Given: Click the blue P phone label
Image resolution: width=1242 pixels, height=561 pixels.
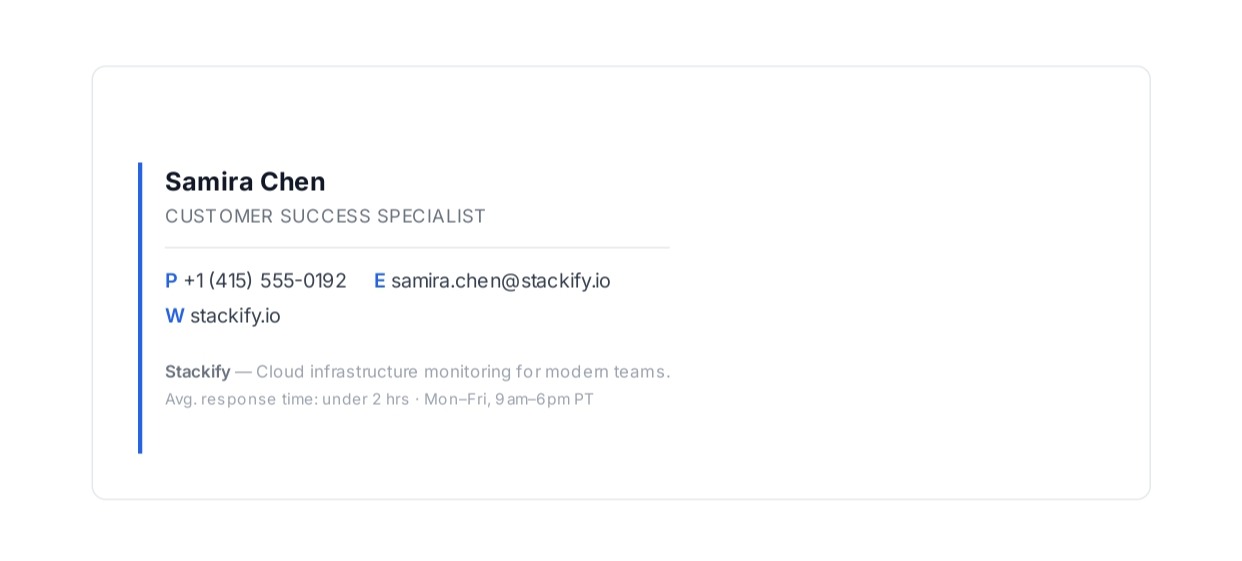Looking at the screenshot, I should 171,281.
